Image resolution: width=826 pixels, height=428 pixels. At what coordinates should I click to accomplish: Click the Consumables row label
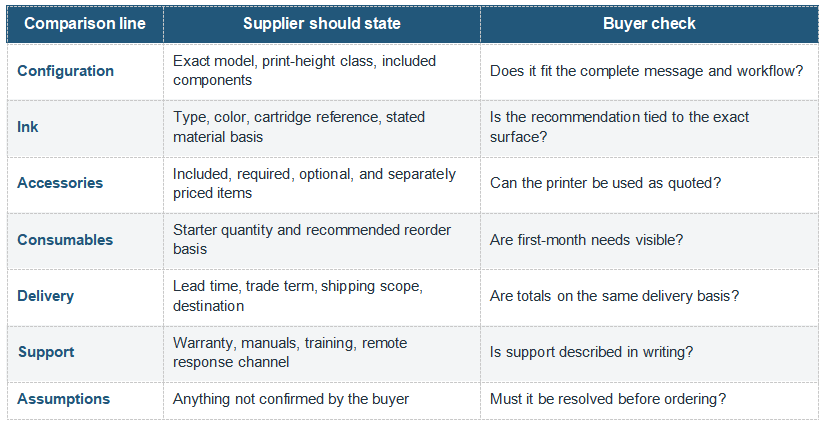[x=65, y=240]
